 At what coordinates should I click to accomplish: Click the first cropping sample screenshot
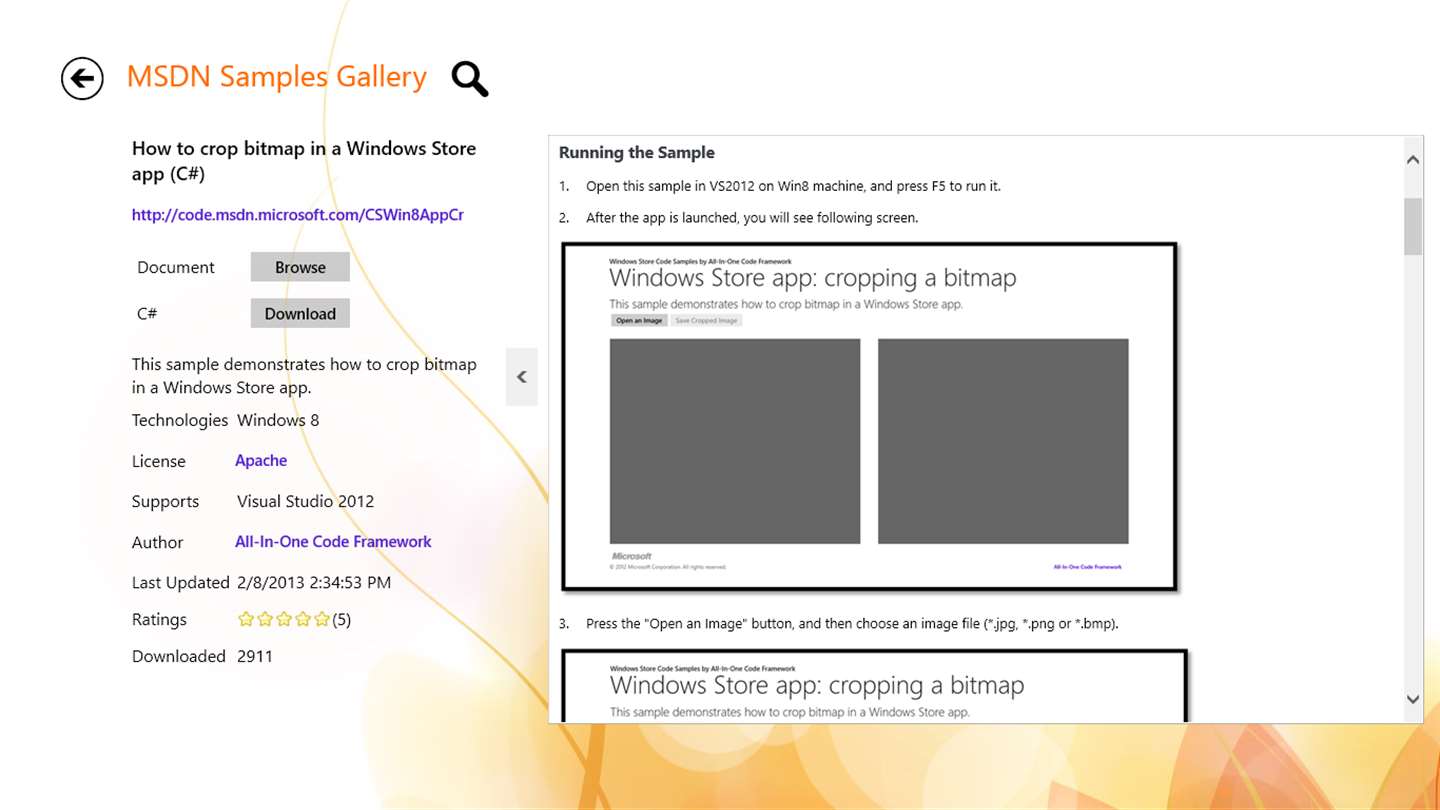tap(870, 416)
